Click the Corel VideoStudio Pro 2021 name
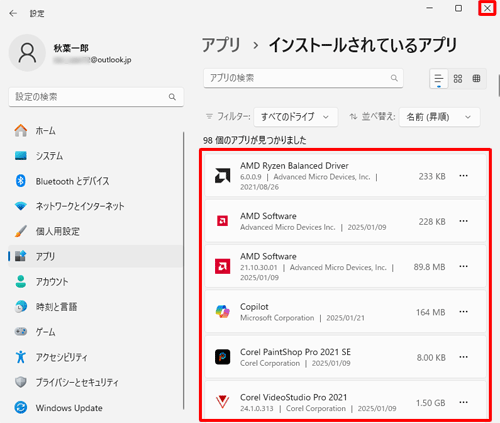 293,397
